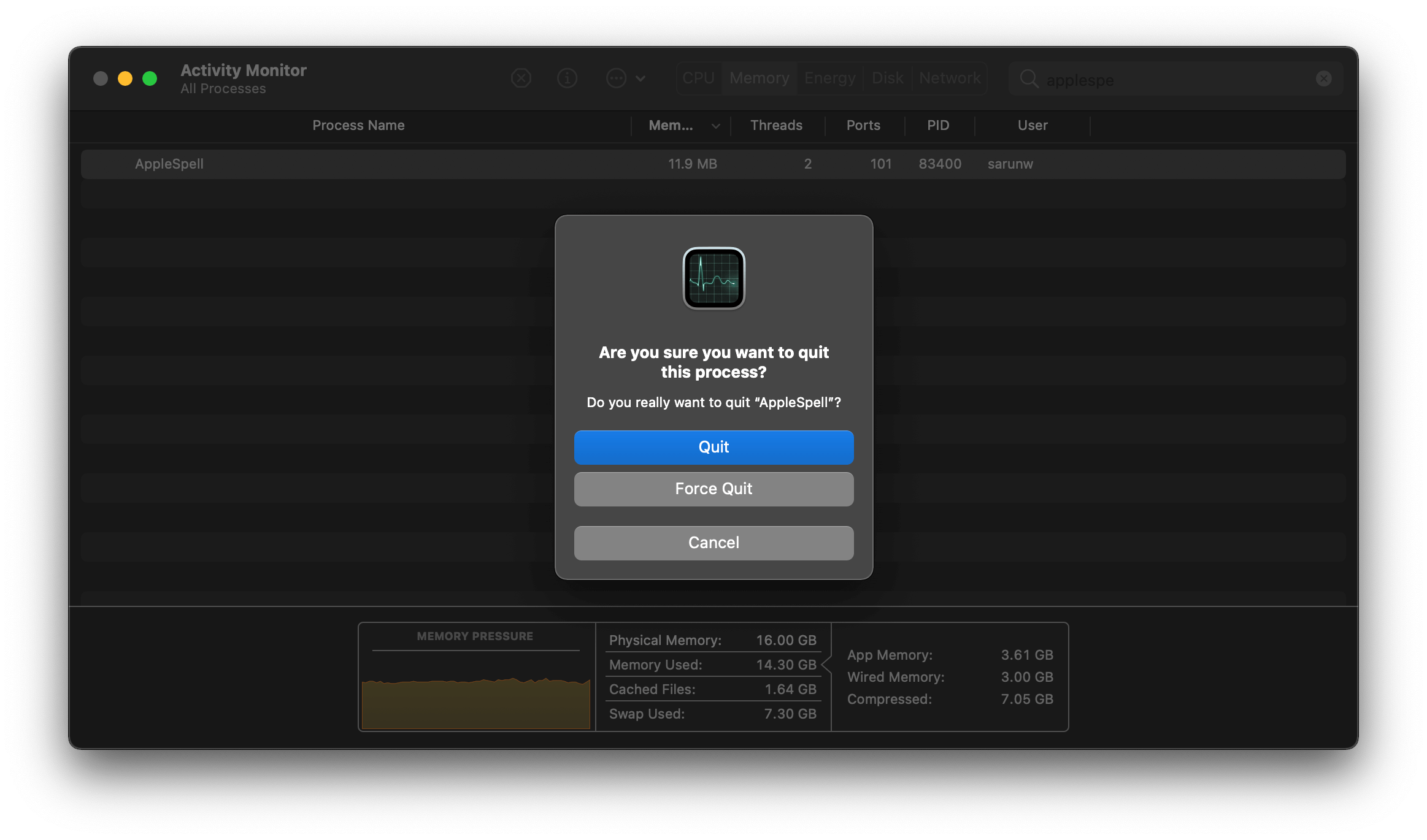This screenshot has width=1427, height=840.
Task: Choose Force Quit in the dialog
Action: pyautogui.click(x=713, y=489)
